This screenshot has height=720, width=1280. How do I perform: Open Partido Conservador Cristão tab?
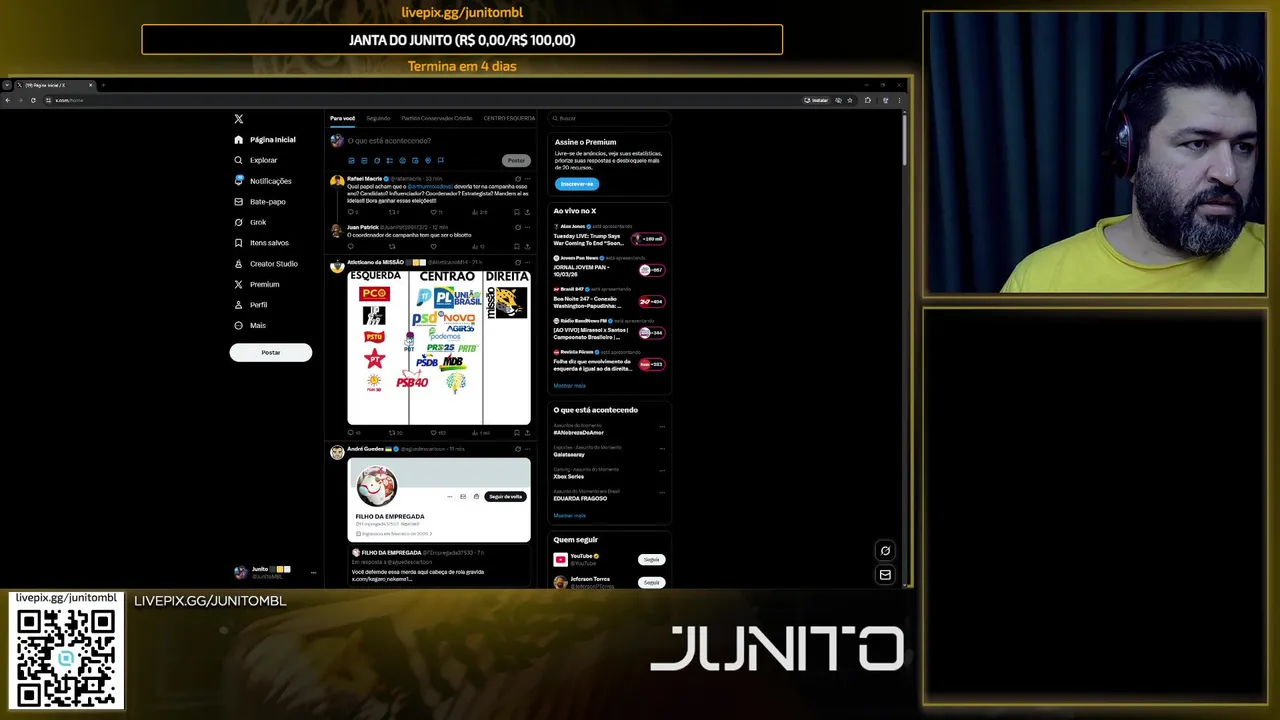pos(437,118)
